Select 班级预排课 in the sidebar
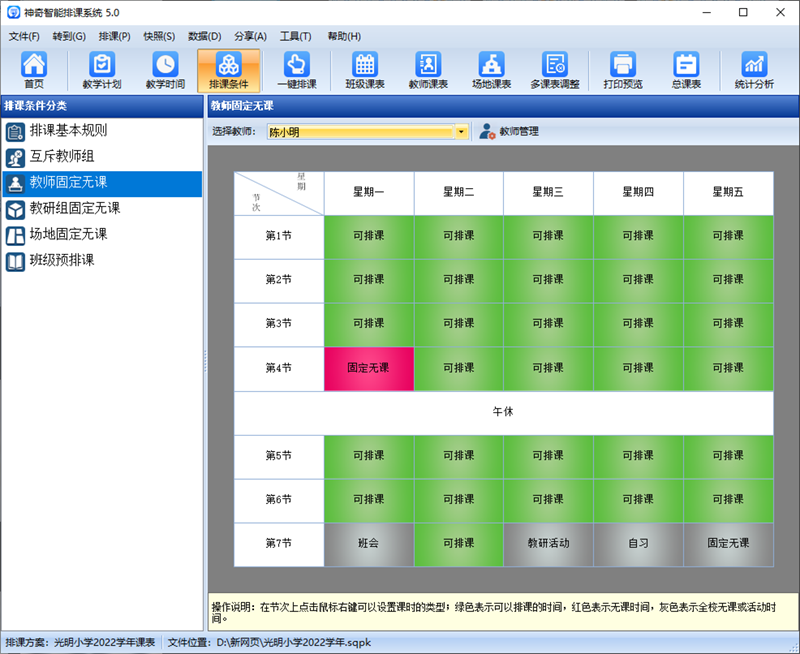Viewport: 800px width, 654px height. [x=102, y=261]
